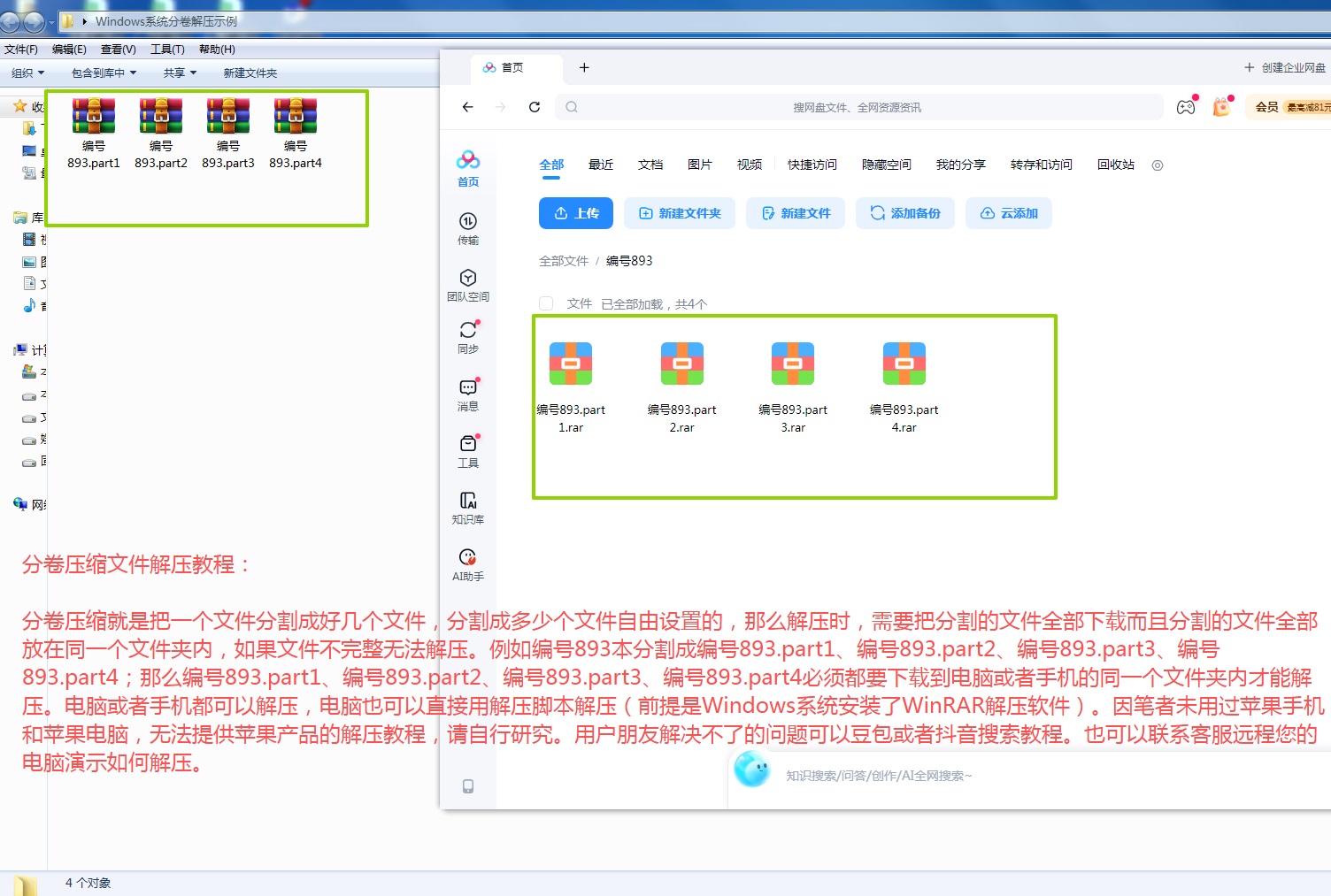Viewport: 1331px width, 896px height.
Task: Click the blue 上传 button
Action: coord(576,213)
